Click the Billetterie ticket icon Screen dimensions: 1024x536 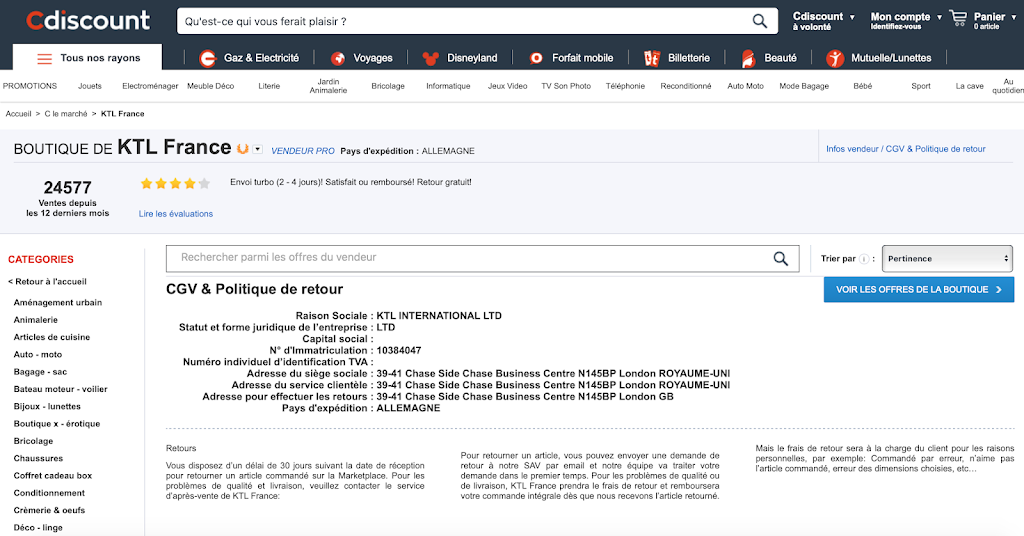(x=652, y=58)
